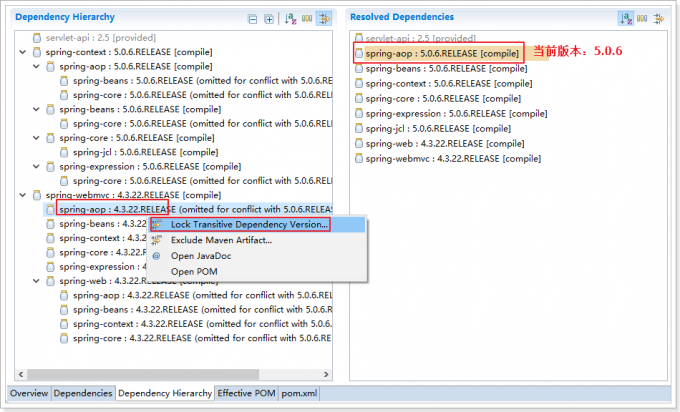This screenshot has width=680, height=412.
Task: Collapse all in Dependency Hierarchy toolbar
Action: 253,18
